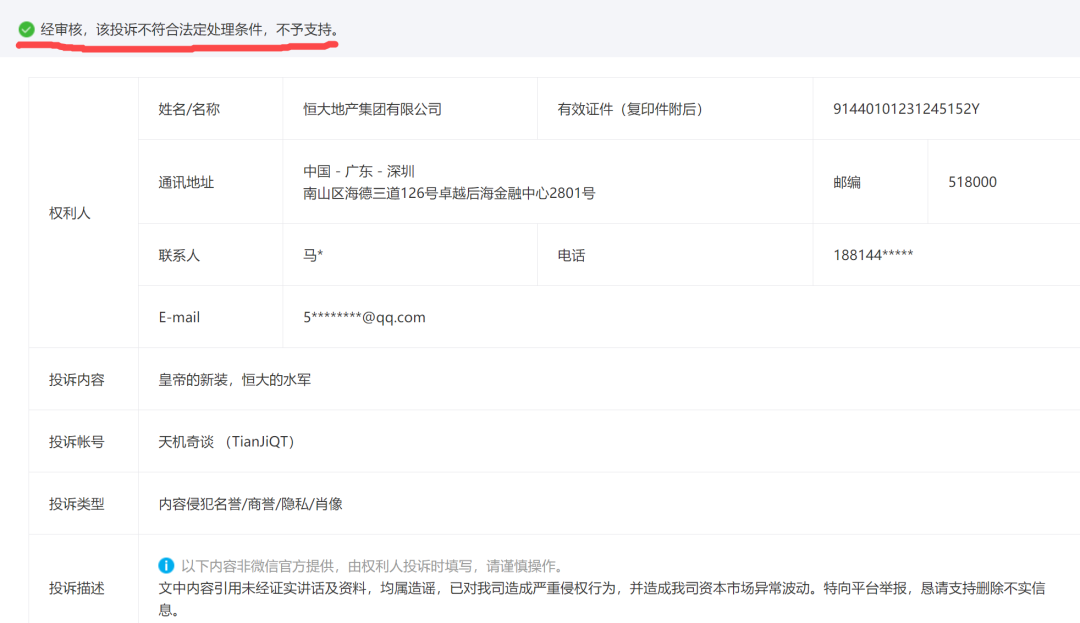The image size is (1080, 623).
Task: Click the 投诉内容 row label
Action: [x=76, y=379]
